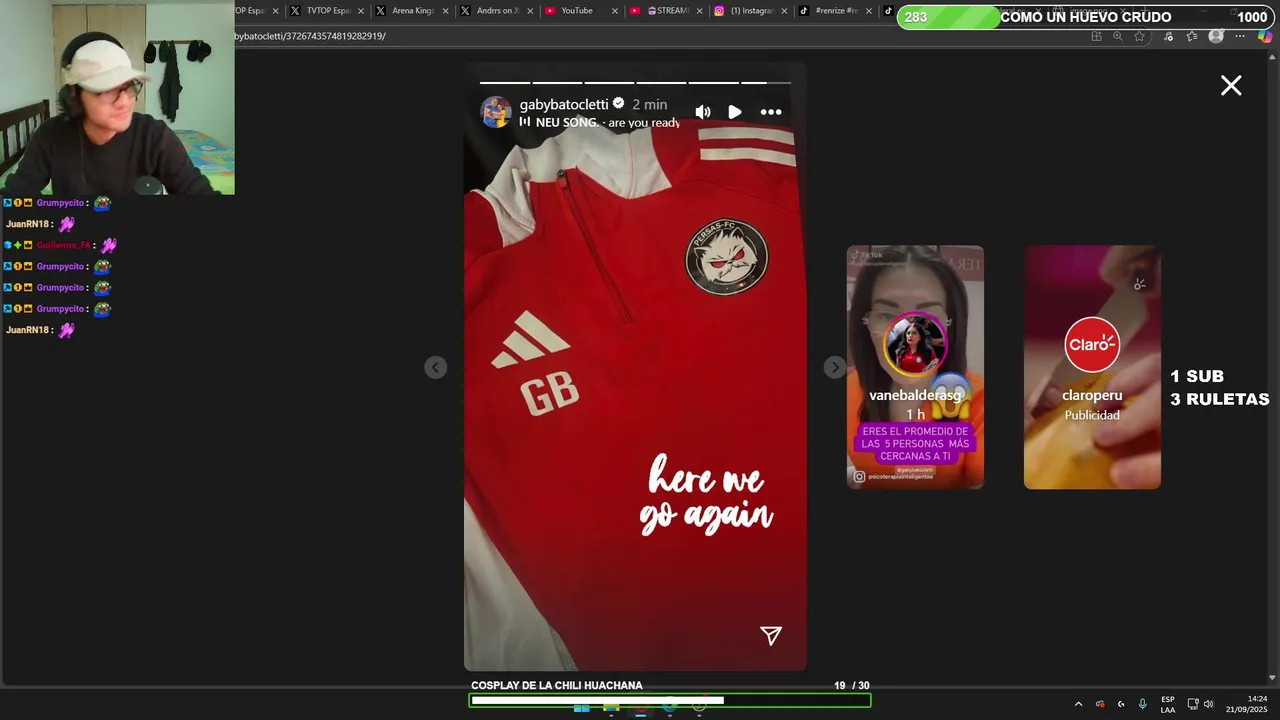The image size is (1280, 720).
Task: Click the 283 subscriber goal bar
Action: 1086,17
